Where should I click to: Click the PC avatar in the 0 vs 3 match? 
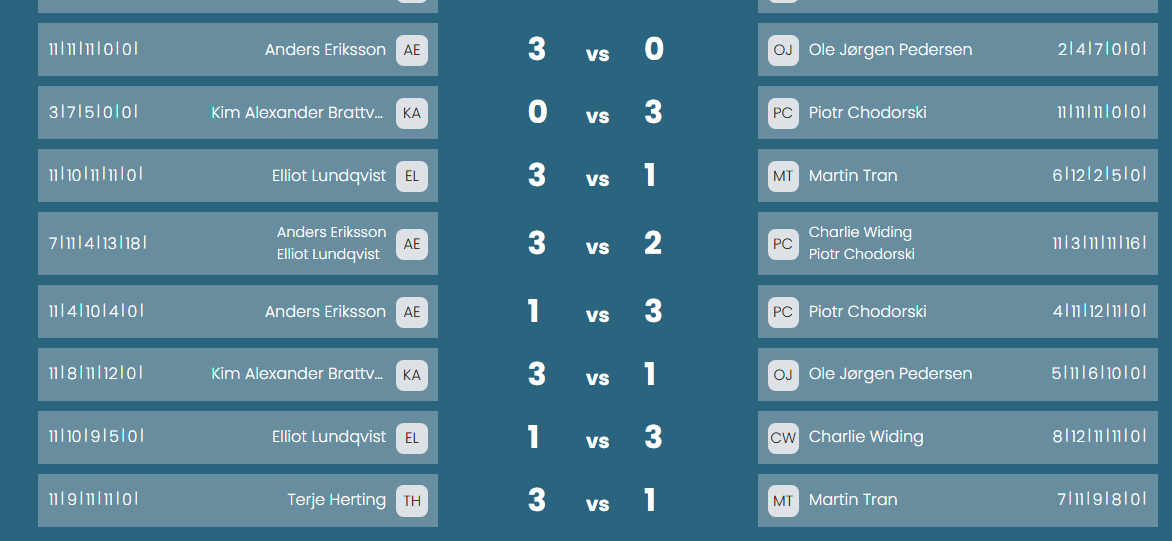tap(783, 113)
